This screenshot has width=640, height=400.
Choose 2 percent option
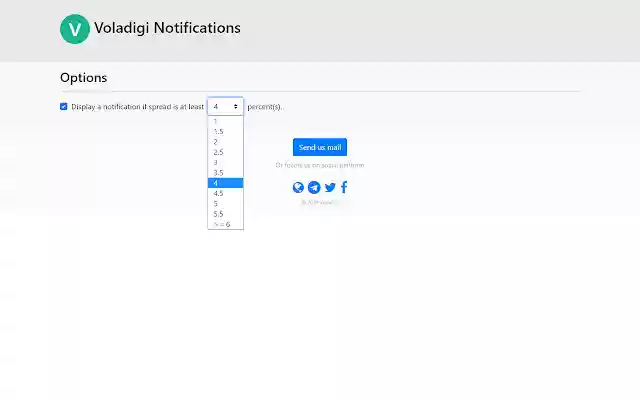[x=225, y=142]
